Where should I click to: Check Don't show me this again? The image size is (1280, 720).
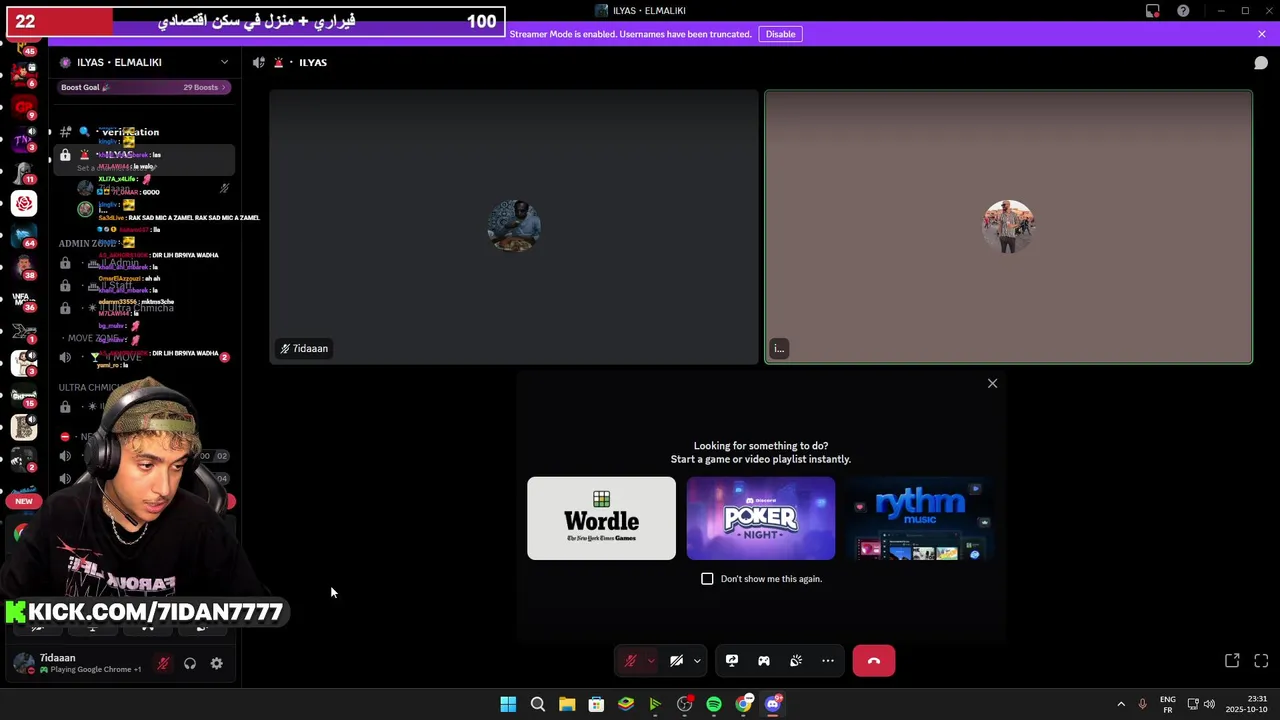[x=707, y=579]
